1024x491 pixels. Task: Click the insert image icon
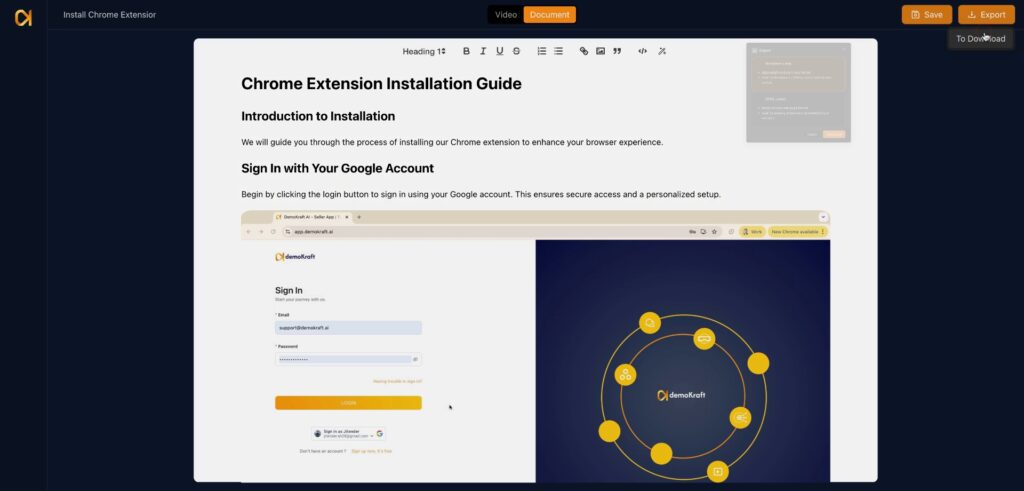(600, 51)
